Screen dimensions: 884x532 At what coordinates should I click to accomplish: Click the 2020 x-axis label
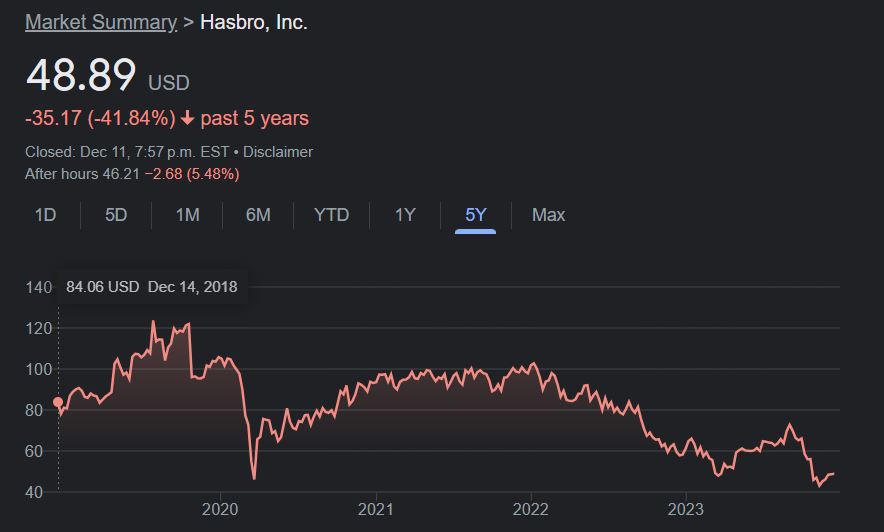(x=219, y=509)
